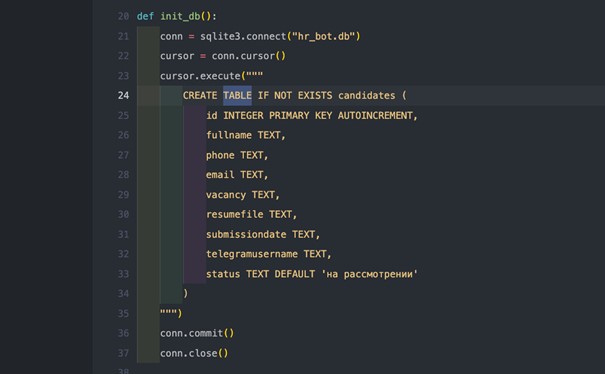Click the 'на рассмотрении' default string
This screenshot has width=605, height=374.
pyautogui.click(x=370, y=274)
